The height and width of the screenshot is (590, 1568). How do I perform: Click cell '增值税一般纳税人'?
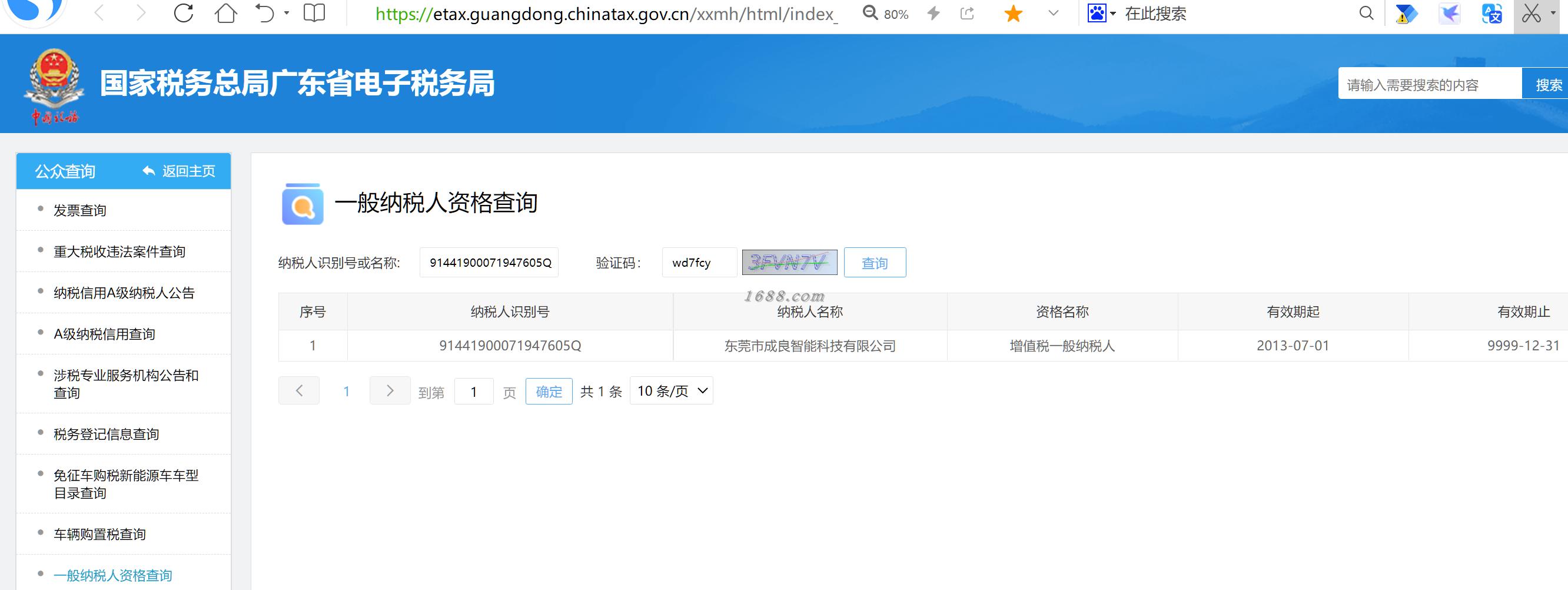[x=1062, y=346]
